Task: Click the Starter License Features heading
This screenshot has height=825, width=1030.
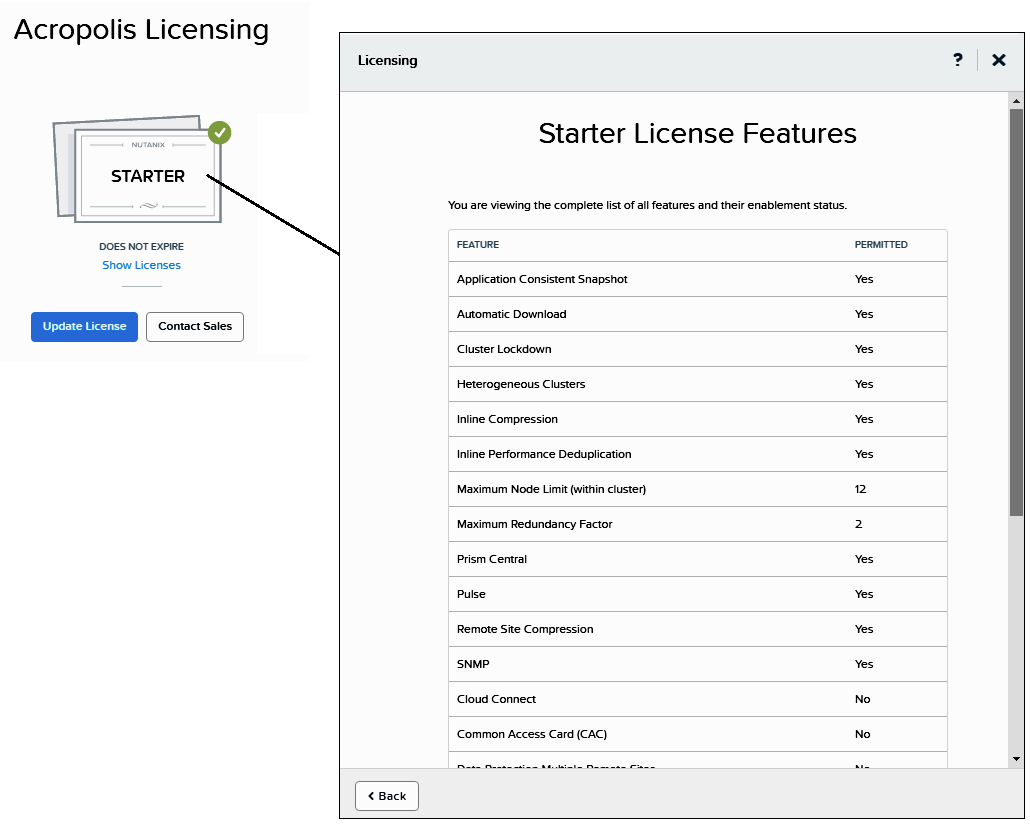Action: click(698, 133)
